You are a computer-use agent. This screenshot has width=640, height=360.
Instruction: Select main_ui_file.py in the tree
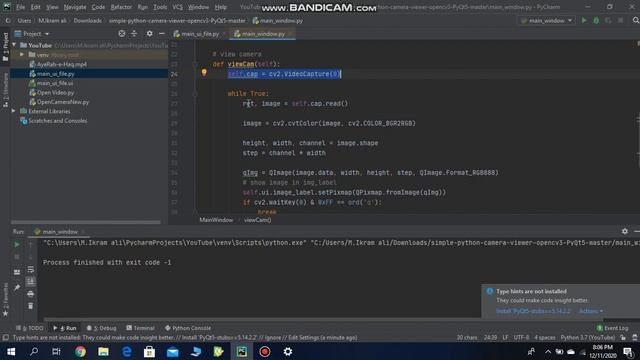tap(56, 74)
